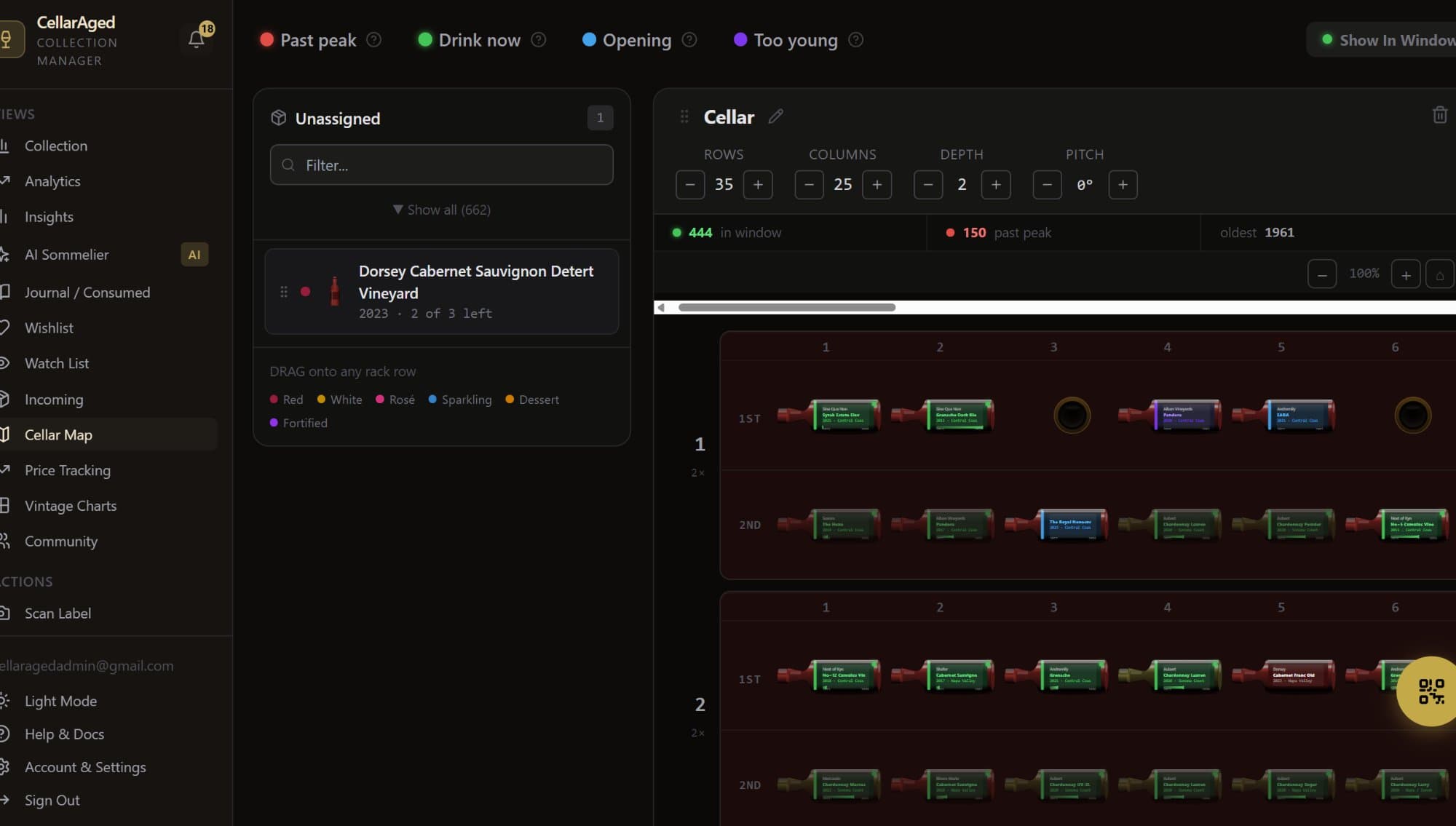
Task: Go to AI Sommelier in sidebar
Action: click(66, 255)
